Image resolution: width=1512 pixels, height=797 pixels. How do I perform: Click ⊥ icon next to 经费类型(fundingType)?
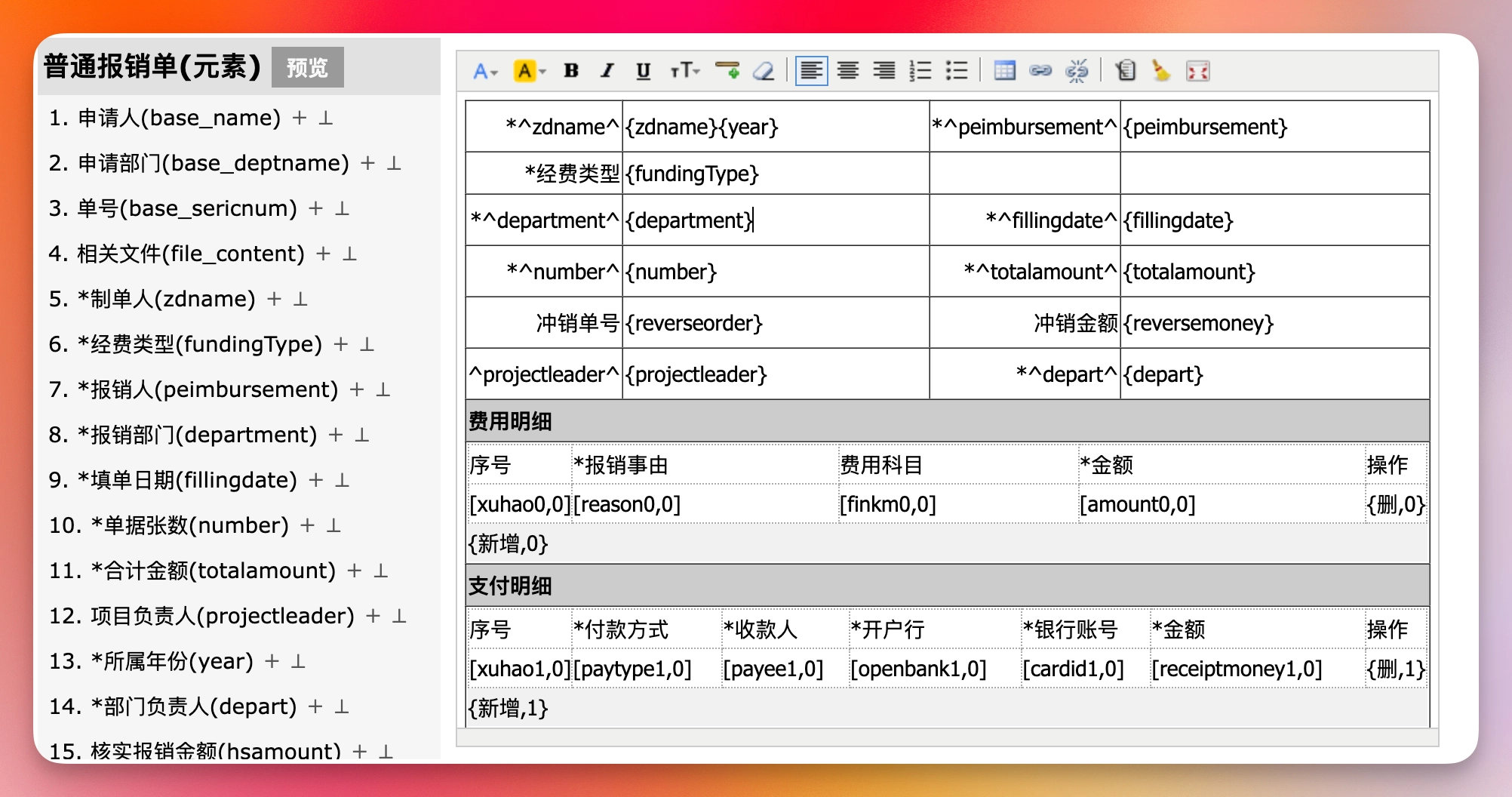[x=367, y=344]
